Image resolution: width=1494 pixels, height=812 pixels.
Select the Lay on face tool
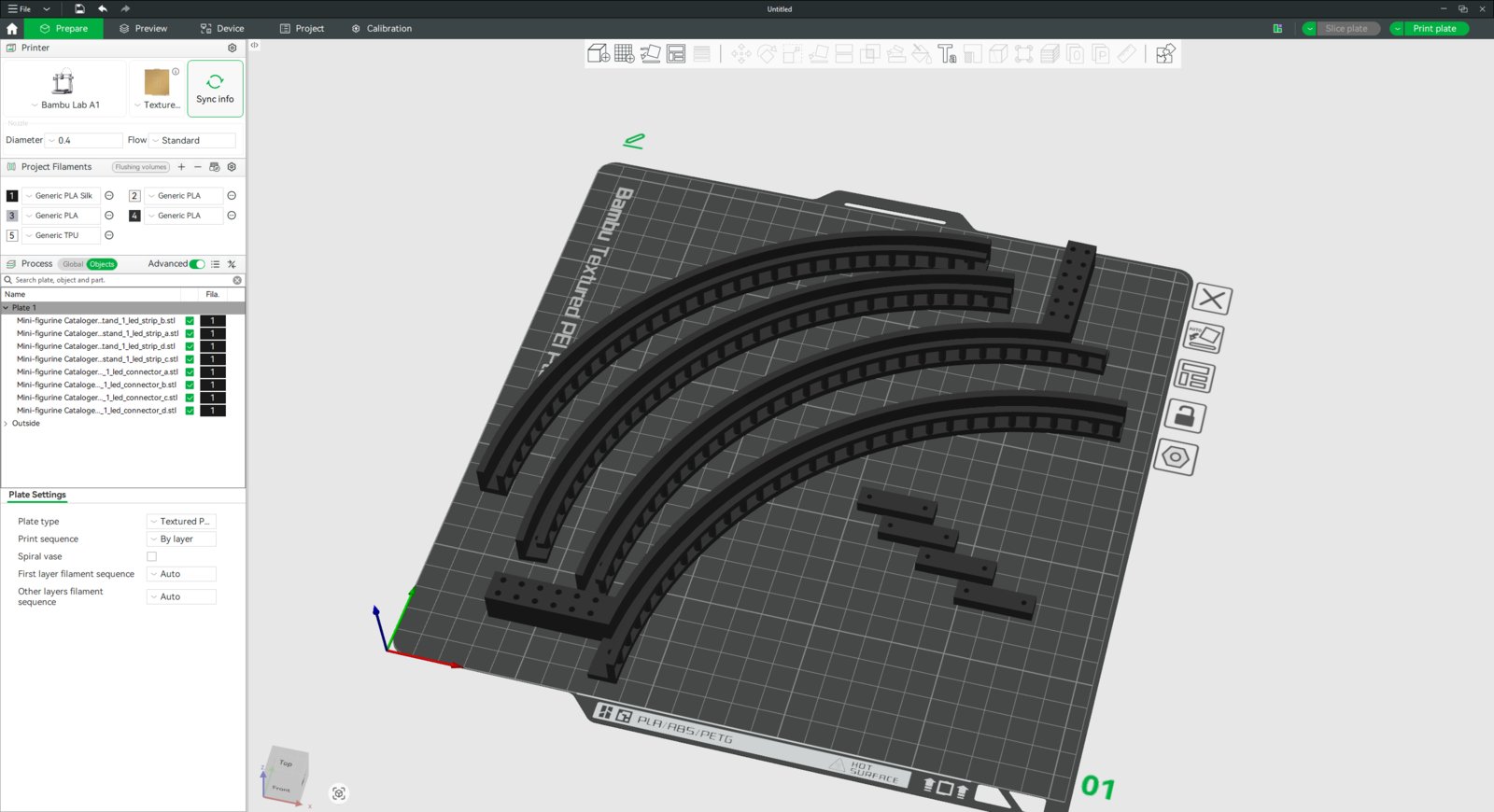pyautogui.click(x=819, y=54)
